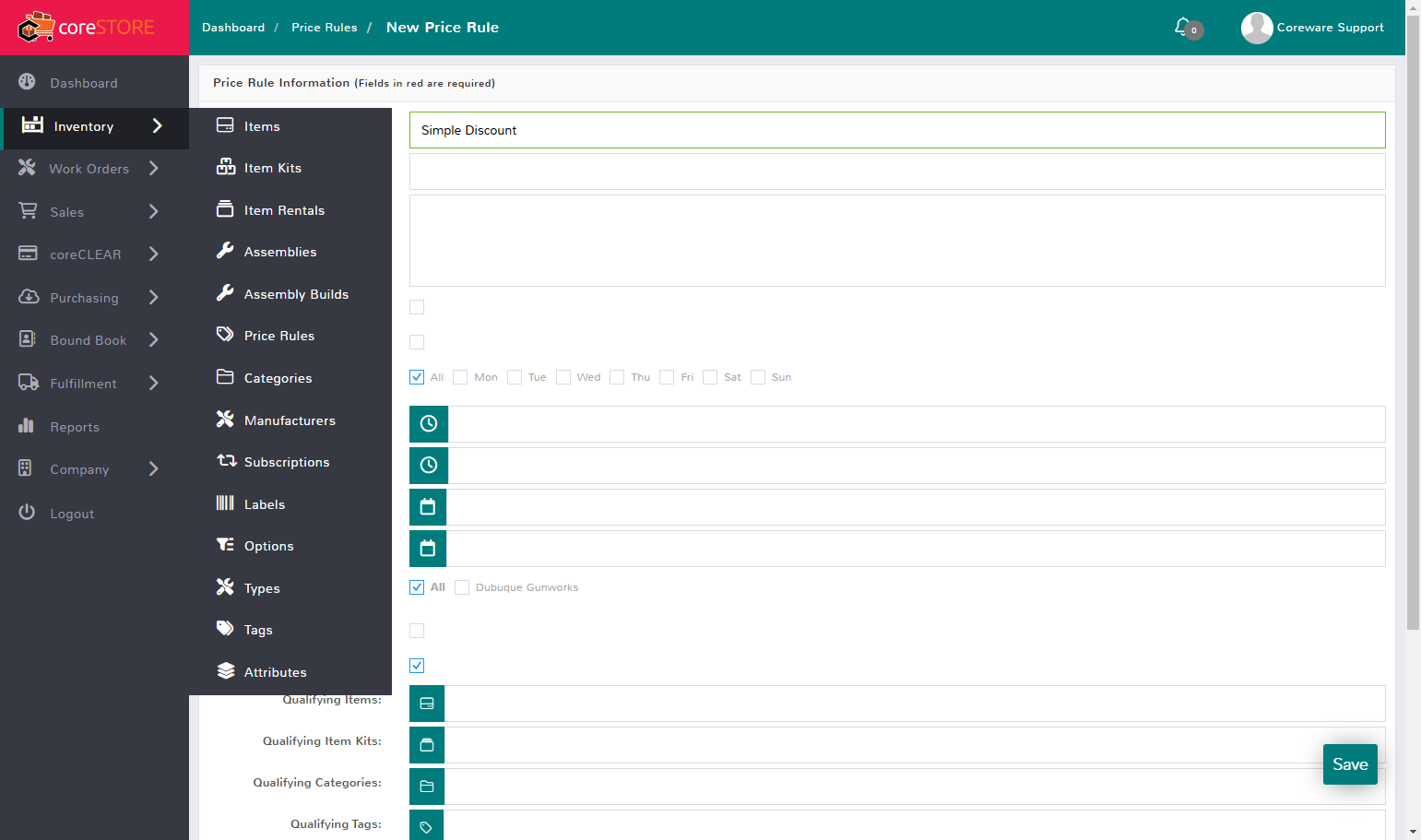This screenshot has width=1421, height=840.
Task: Expand the Work Orders submenu chevron
Action: pos(154,169)
